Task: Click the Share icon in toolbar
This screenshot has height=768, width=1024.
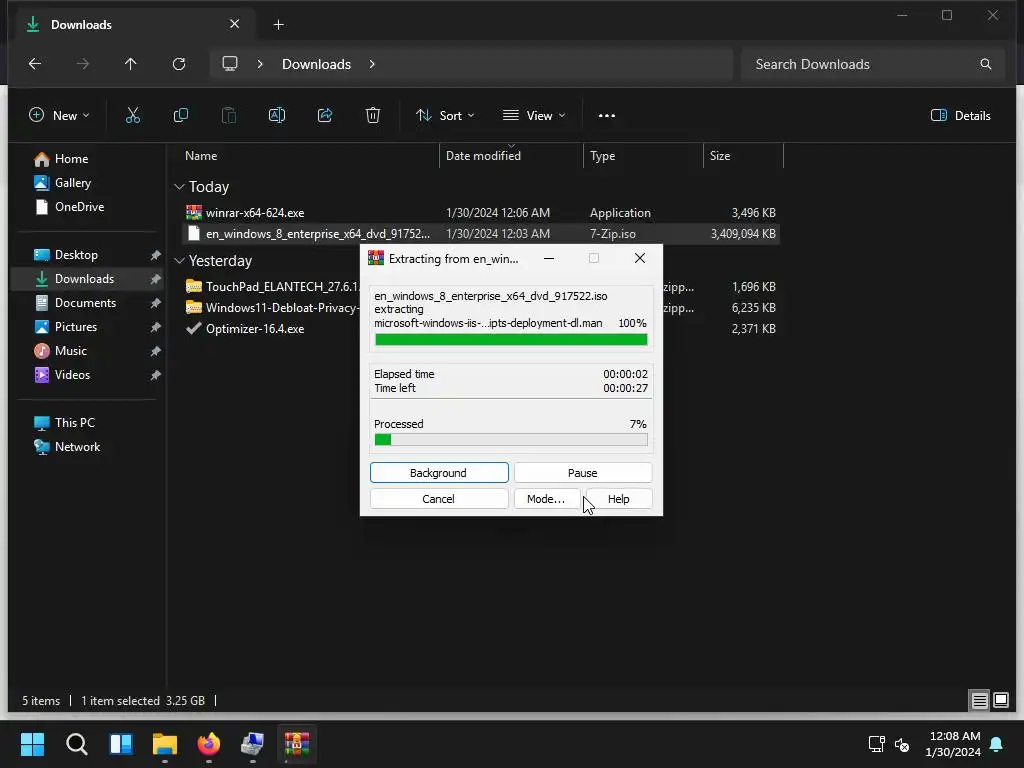Action: (325, 116)
